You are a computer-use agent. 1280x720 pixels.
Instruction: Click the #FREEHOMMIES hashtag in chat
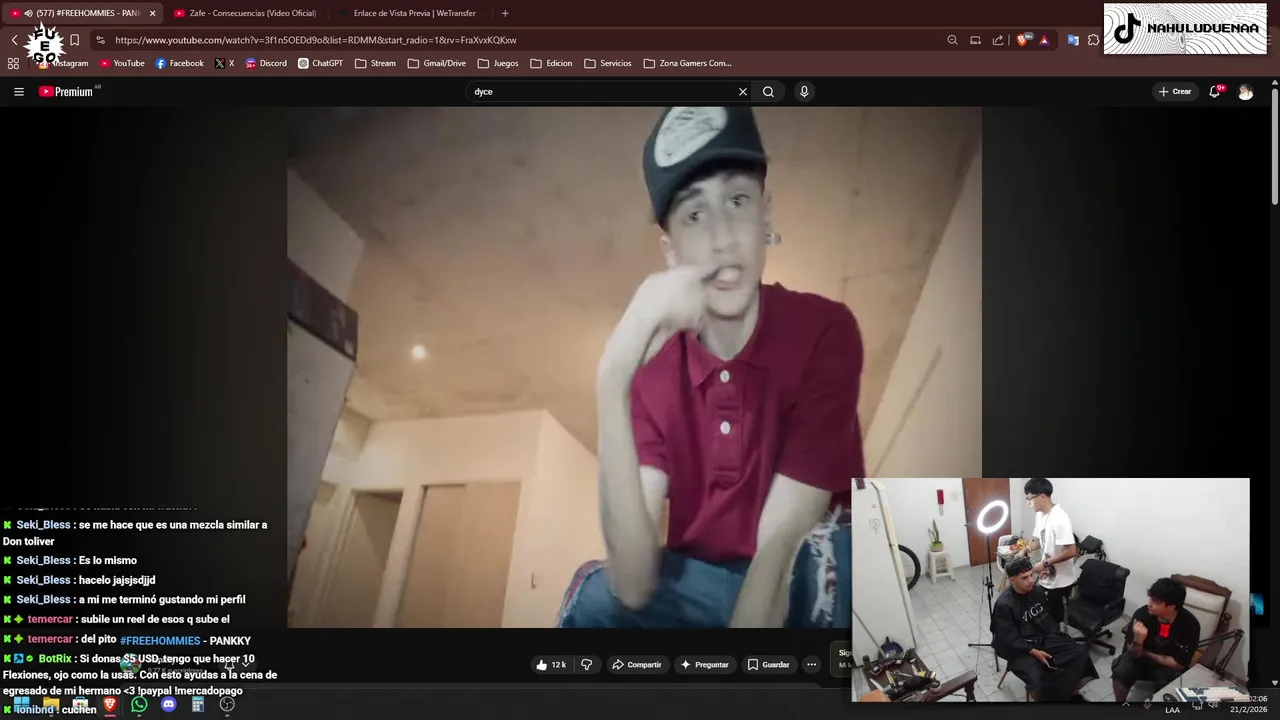tap(160, 640)
